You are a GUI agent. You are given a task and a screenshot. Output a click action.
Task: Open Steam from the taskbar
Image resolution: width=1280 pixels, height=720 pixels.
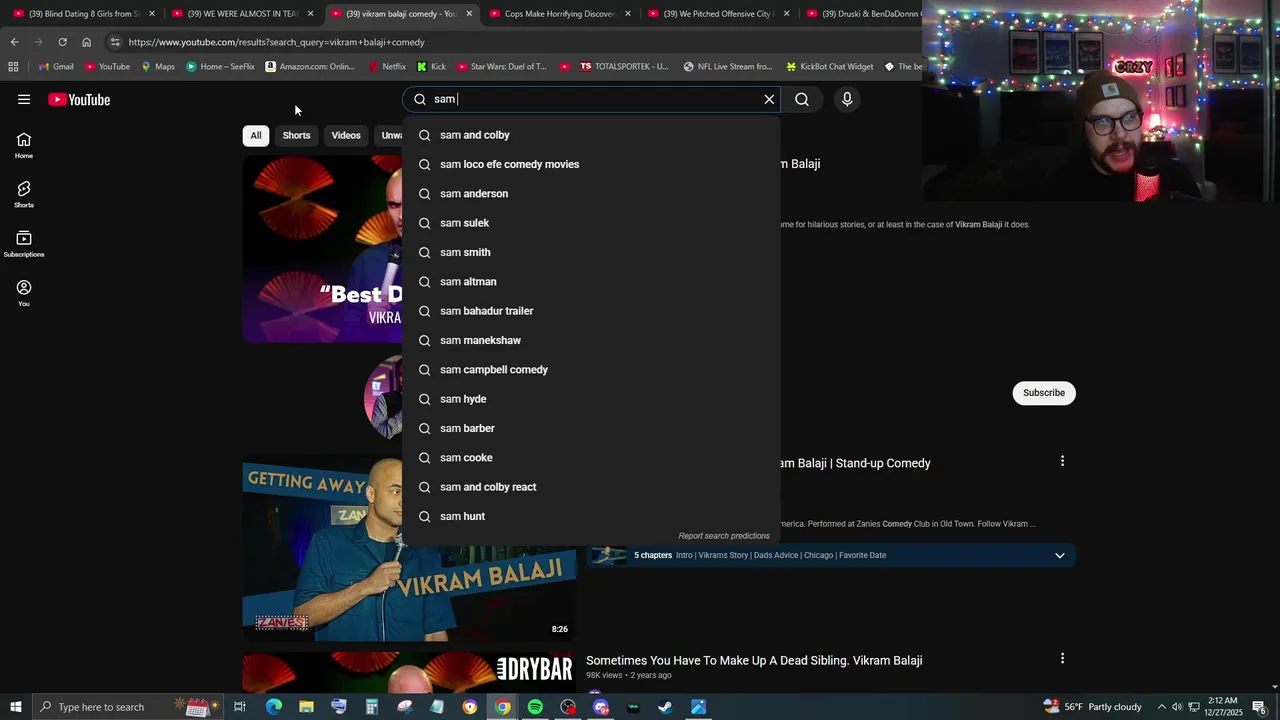665,707
